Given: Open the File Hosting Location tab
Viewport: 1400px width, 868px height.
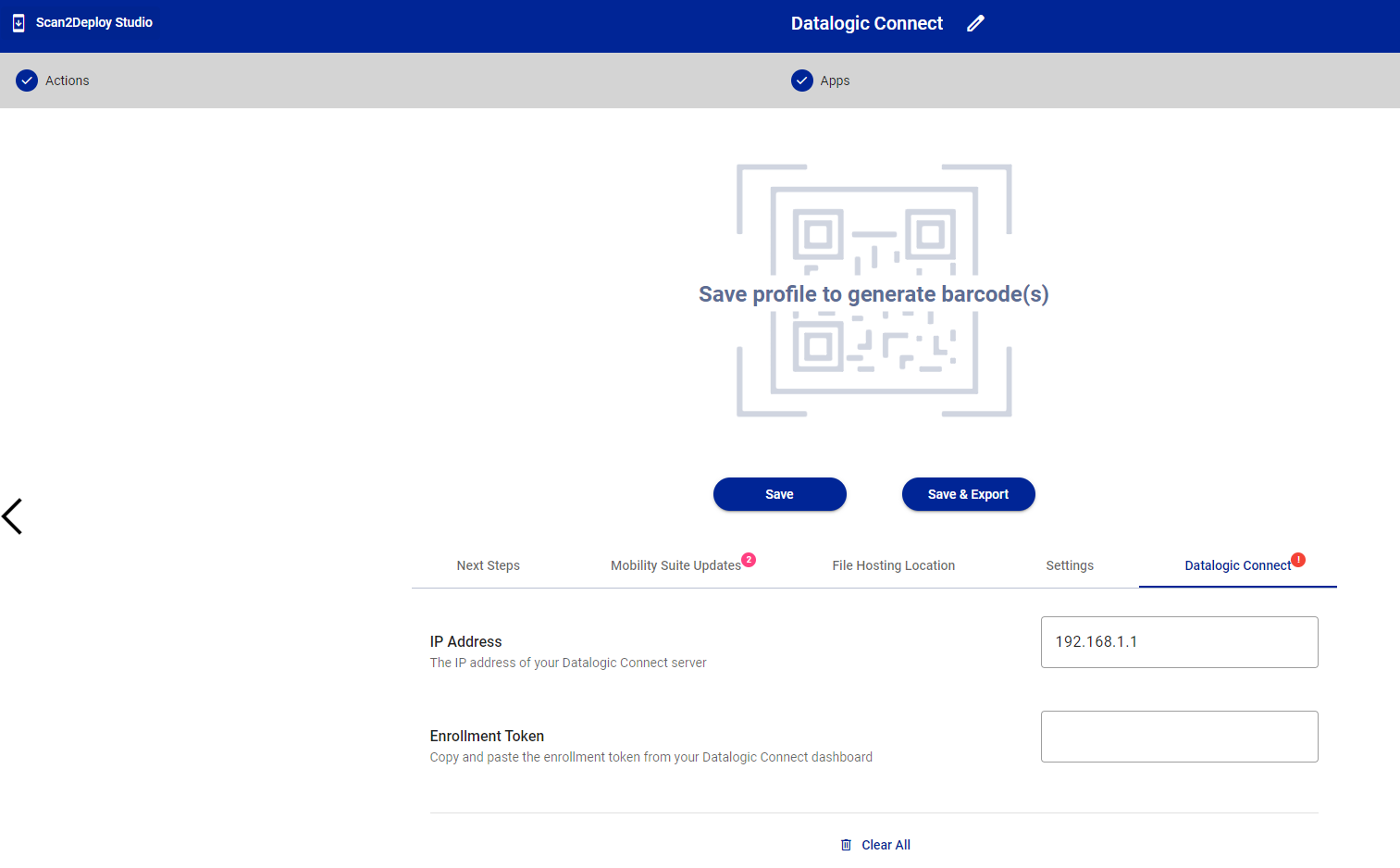Looking at the screenshot, I should (893, 565).
